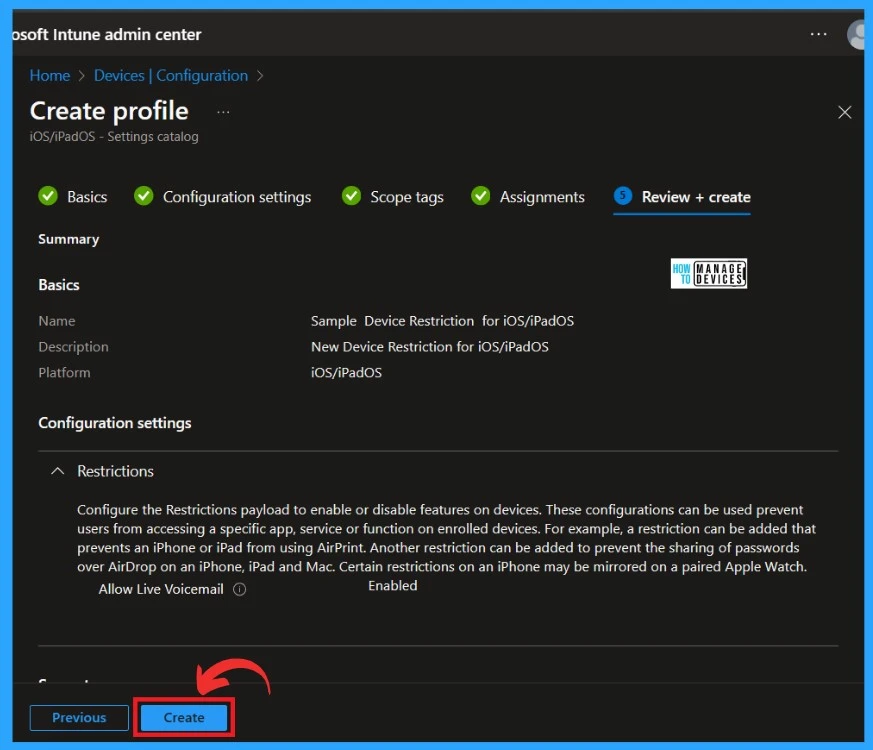The image size is (873, 750).
Task: Click the step 5 number badge
Action: pyautogui.click(x=622, y=196)
